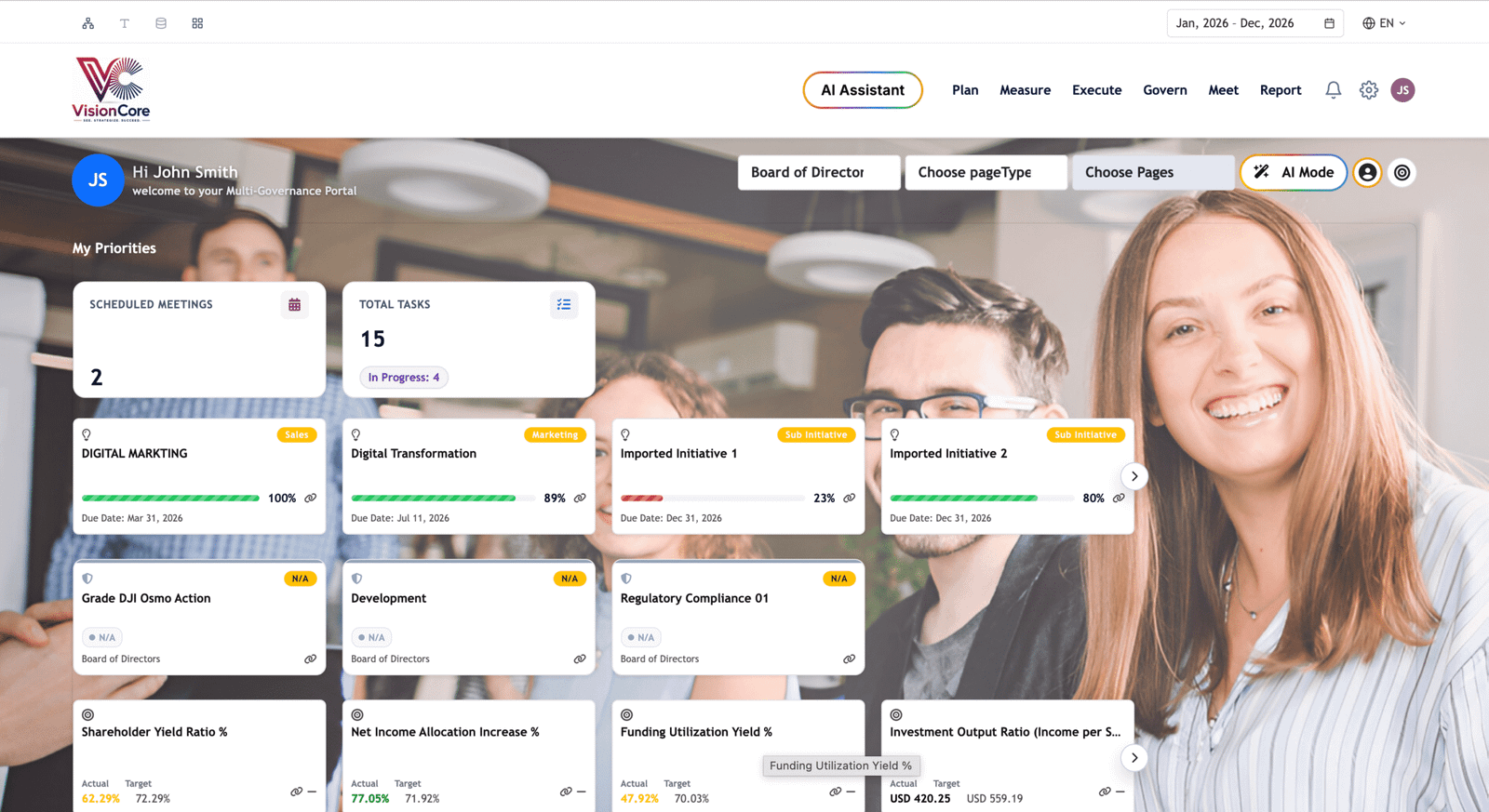Click Imported Initiative 1 progress bar at 23%

[712, 499]
